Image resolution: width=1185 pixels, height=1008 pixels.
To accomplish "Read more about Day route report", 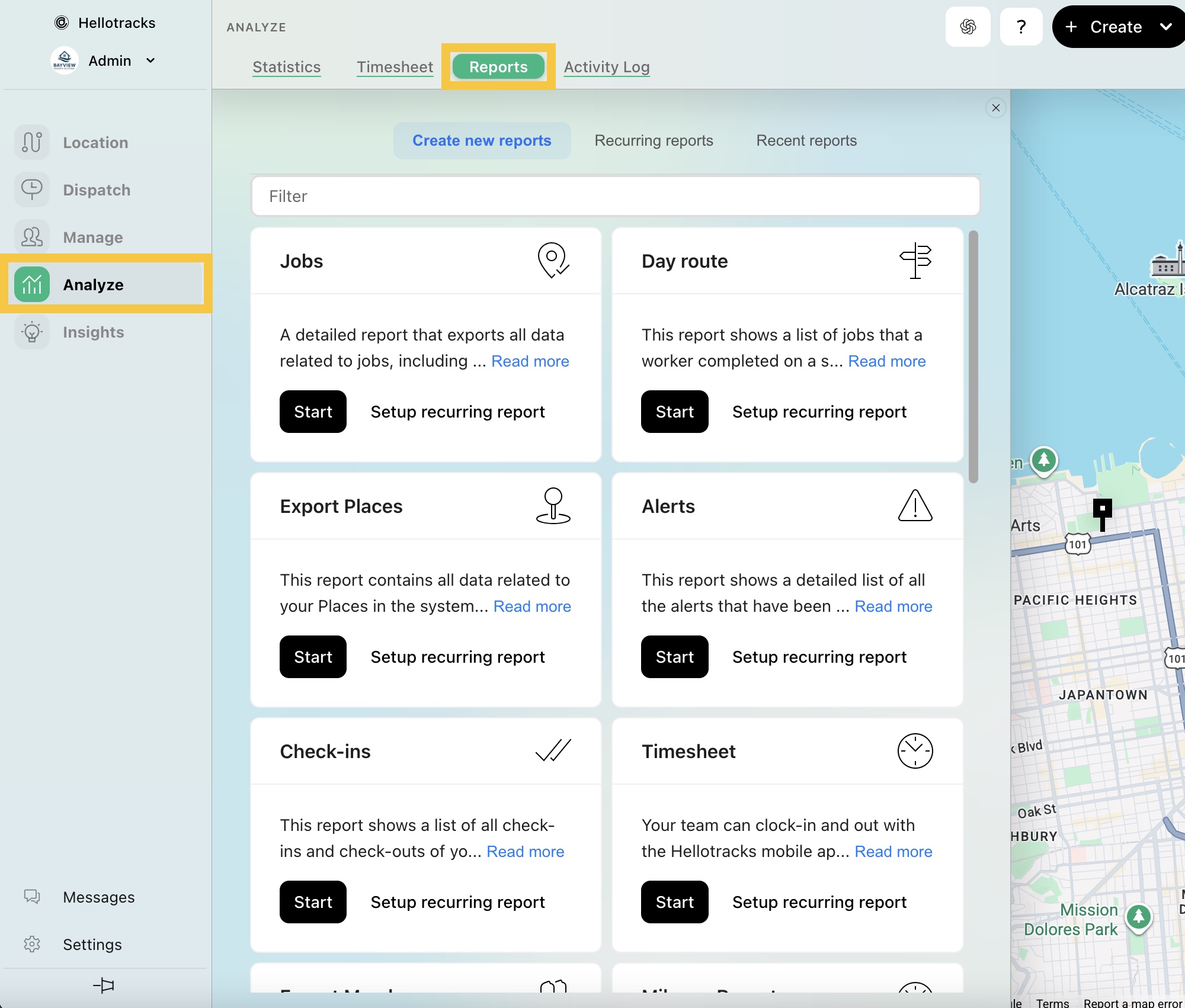I will click(886, 361).
